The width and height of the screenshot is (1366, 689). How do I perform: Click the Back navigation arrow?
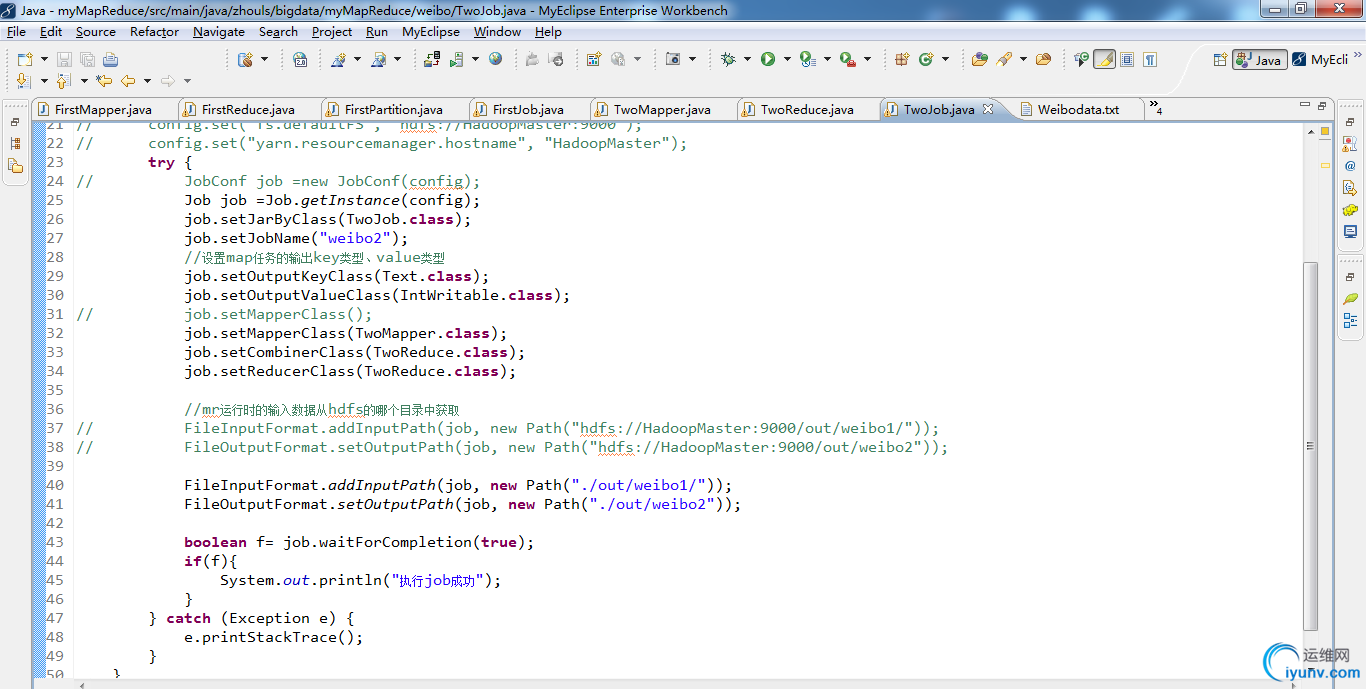click(128, 81)
